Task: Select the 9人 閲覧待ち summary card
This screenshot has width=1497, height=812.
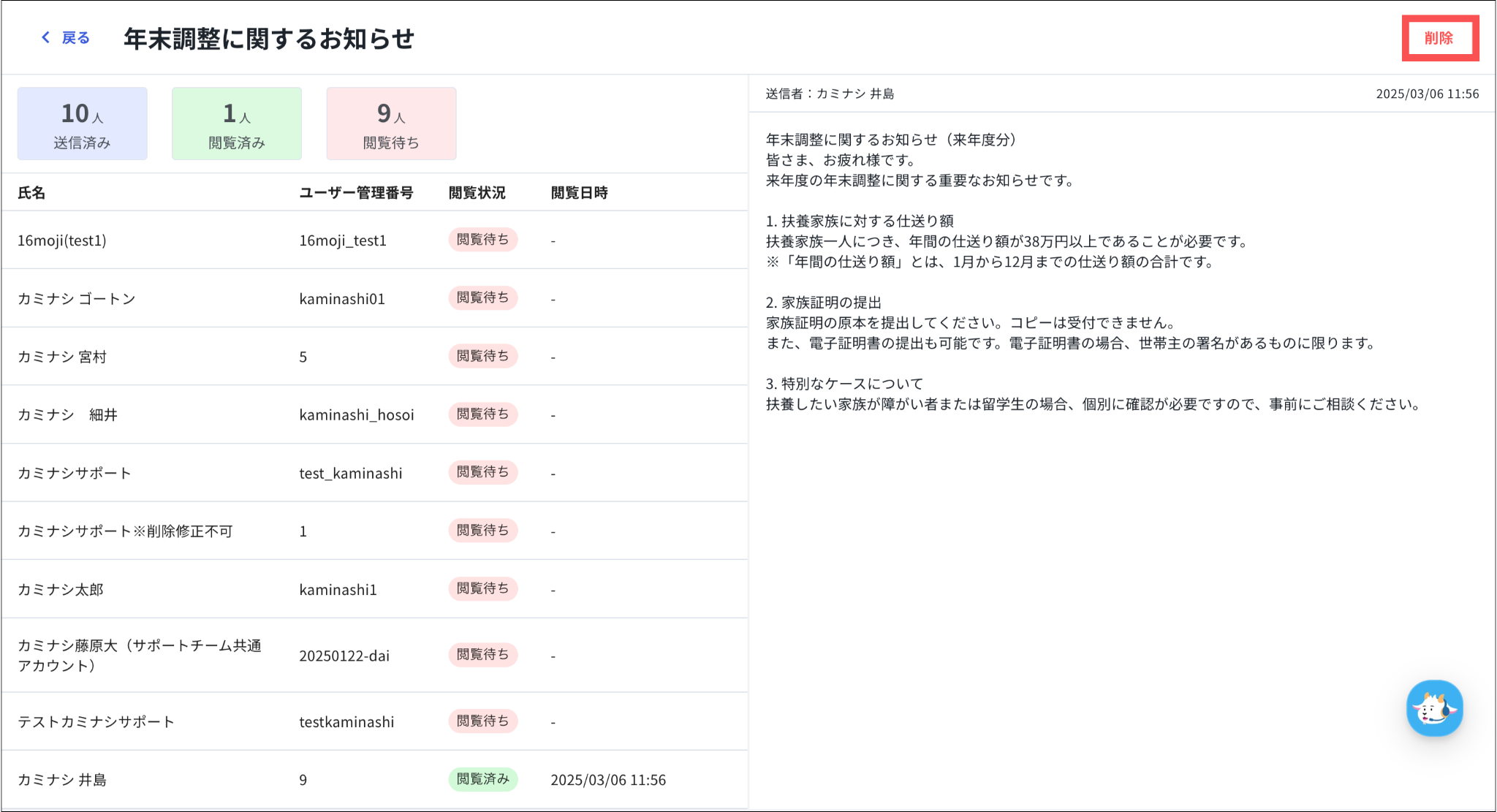Action: pyautogui.click(x=391, y=124)
